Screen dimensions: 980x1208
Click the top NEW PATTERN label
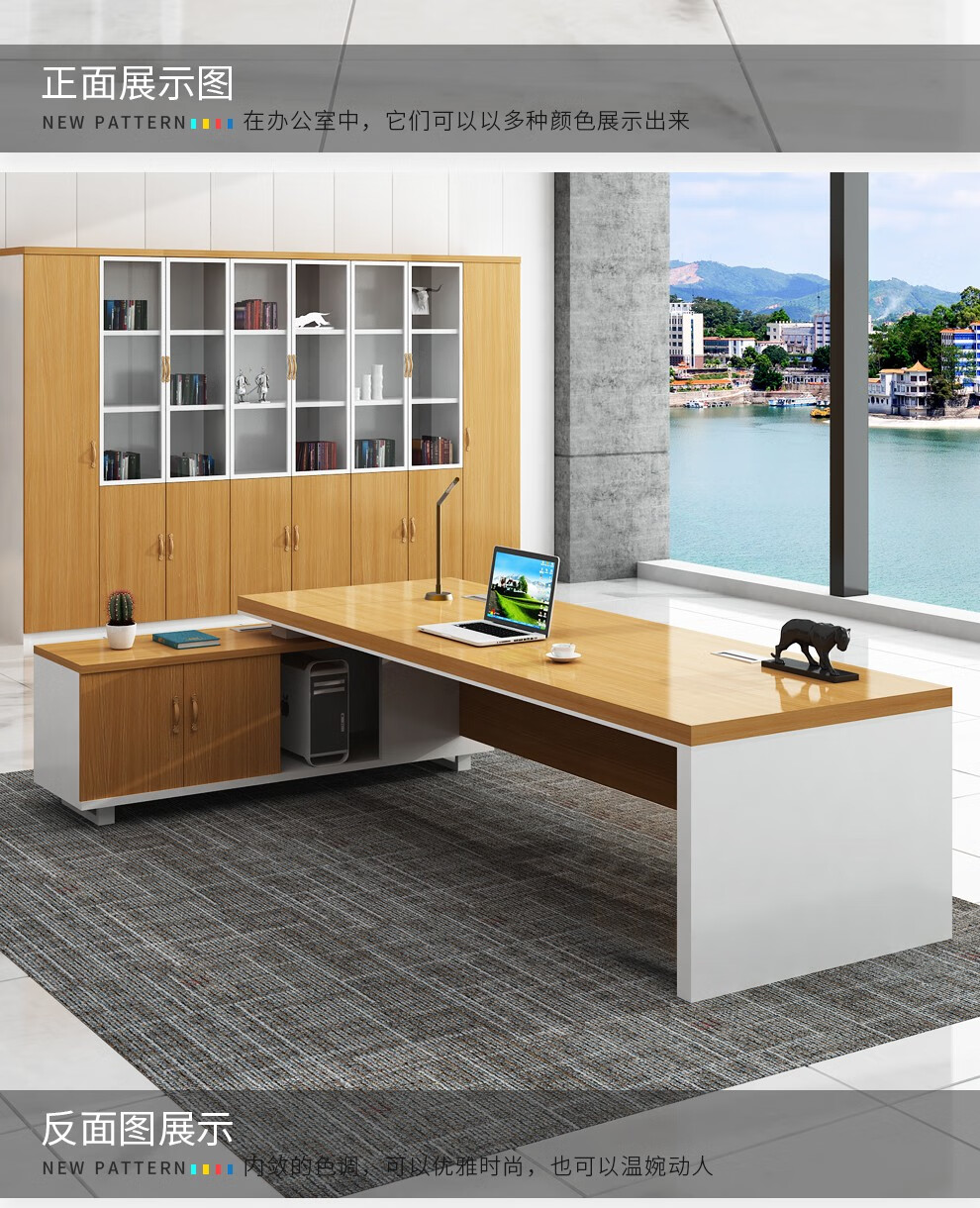tap(114, 124)
